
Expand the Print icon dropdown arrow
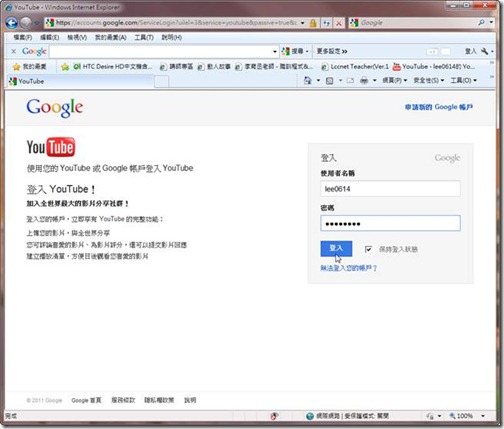click(375, 81)
